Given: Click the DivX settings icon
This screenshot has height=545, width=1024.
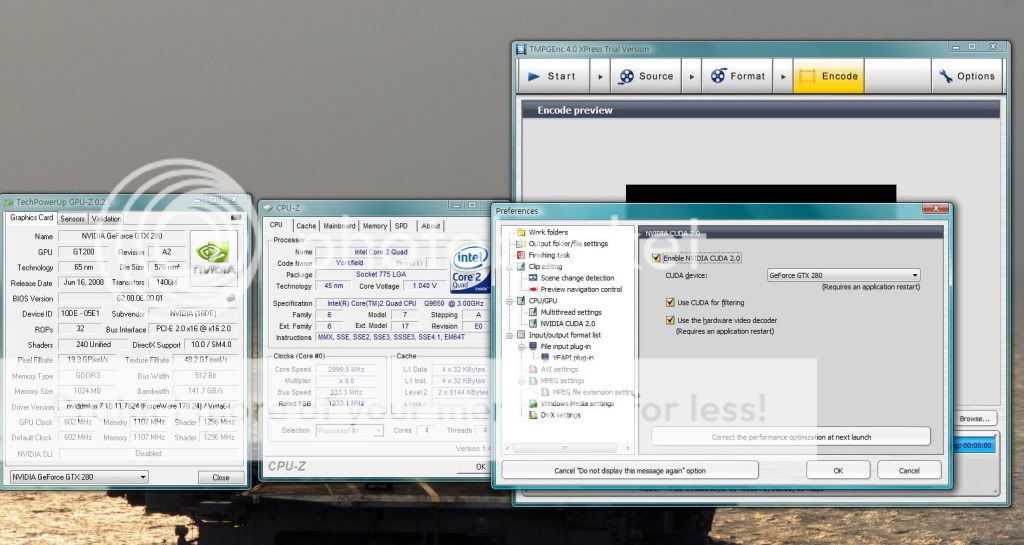Looking at the screenshot, I should click(532, 415).
